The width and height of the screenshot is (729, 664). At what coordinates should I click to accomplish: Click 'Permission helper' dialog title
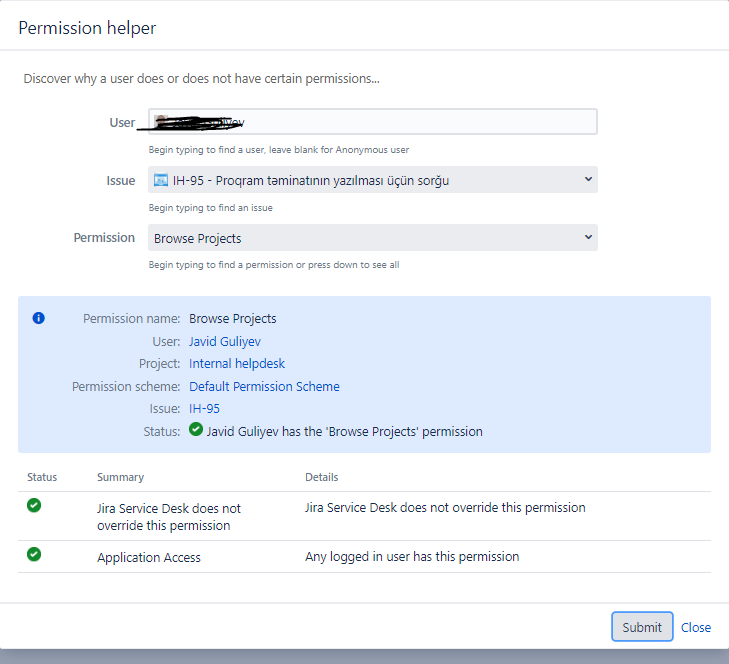click(x=87, y=28)
